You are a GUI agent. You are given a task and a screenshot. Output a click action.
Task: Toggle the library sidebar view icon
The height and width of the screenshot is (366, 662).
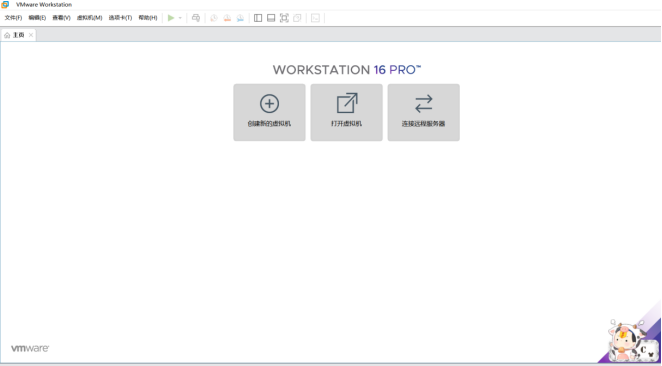click(x=258, y=18)
